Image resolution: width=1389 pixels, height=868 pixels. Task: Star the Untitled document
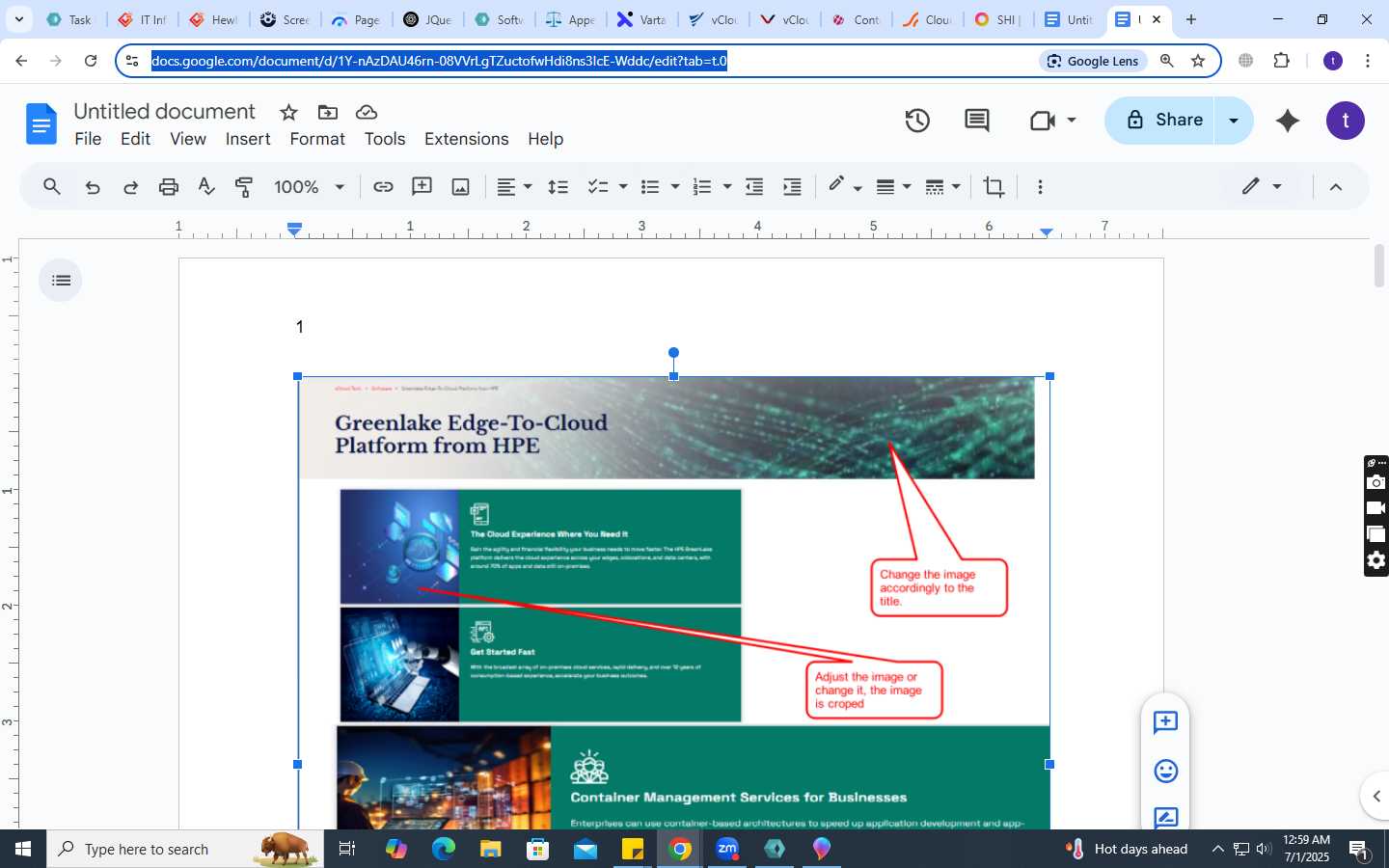coord(288,112)
